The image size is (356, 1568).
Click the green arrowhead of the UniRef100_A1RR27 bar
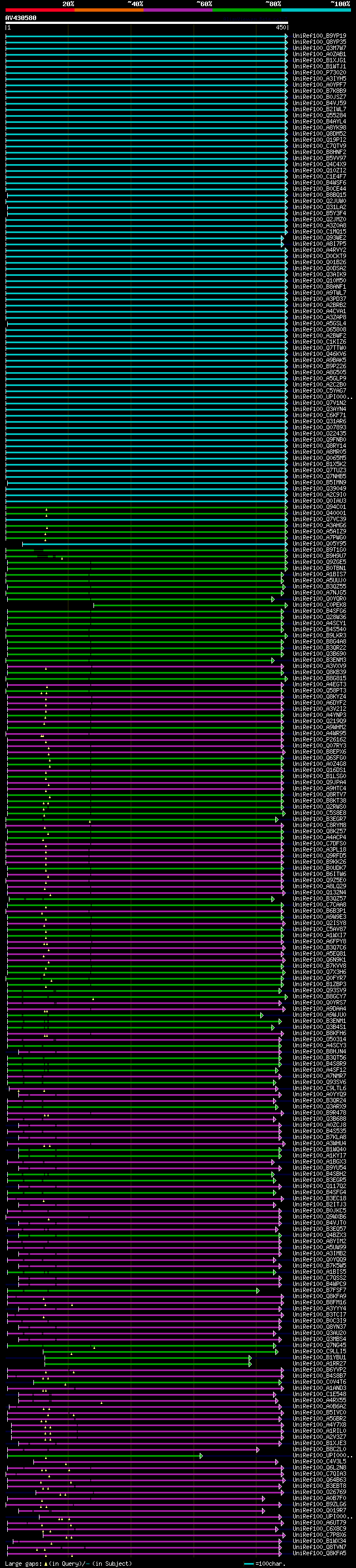[x=250, y=1364]
